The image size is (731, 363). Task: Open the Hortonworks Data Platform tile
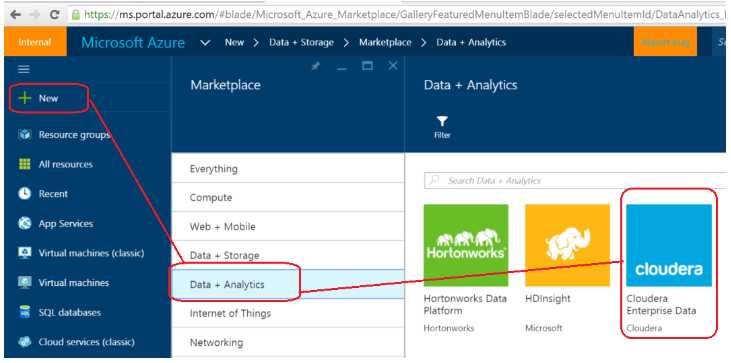tap(466, 268)
